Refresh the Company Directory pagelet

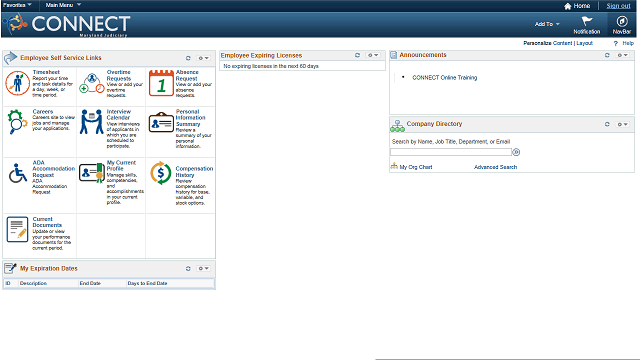pyautogui.click(x=607, y=124)
